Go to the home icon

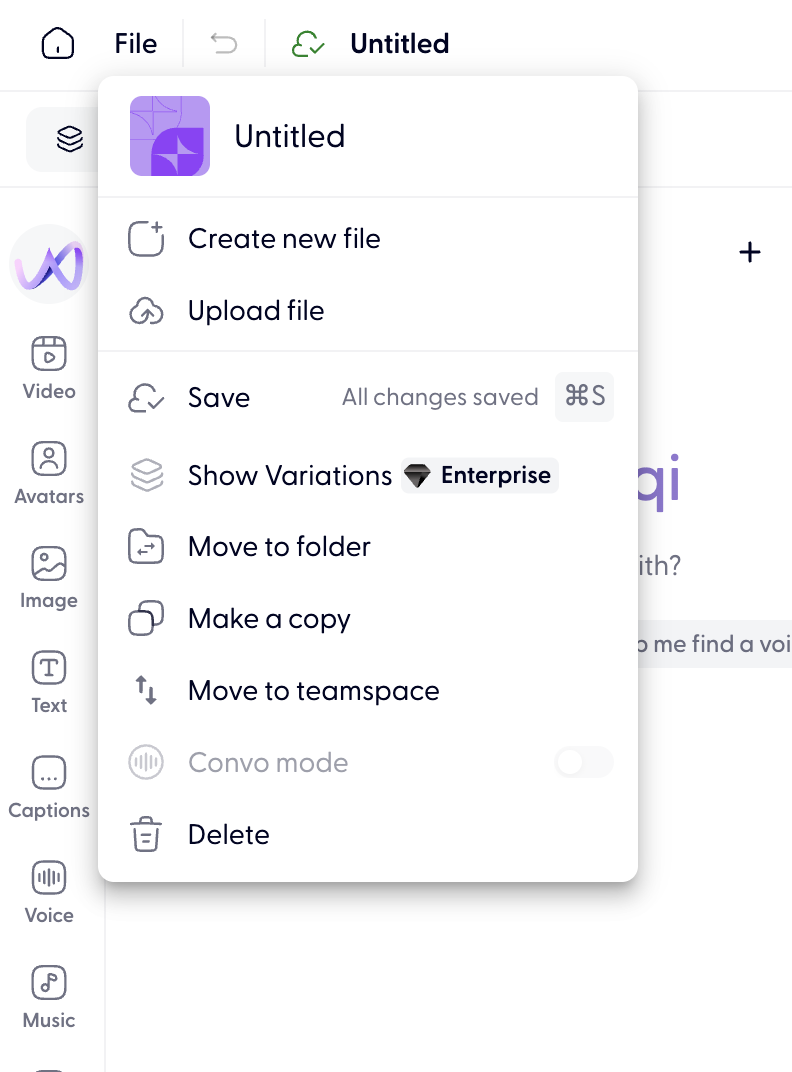[x=57, y=44]
